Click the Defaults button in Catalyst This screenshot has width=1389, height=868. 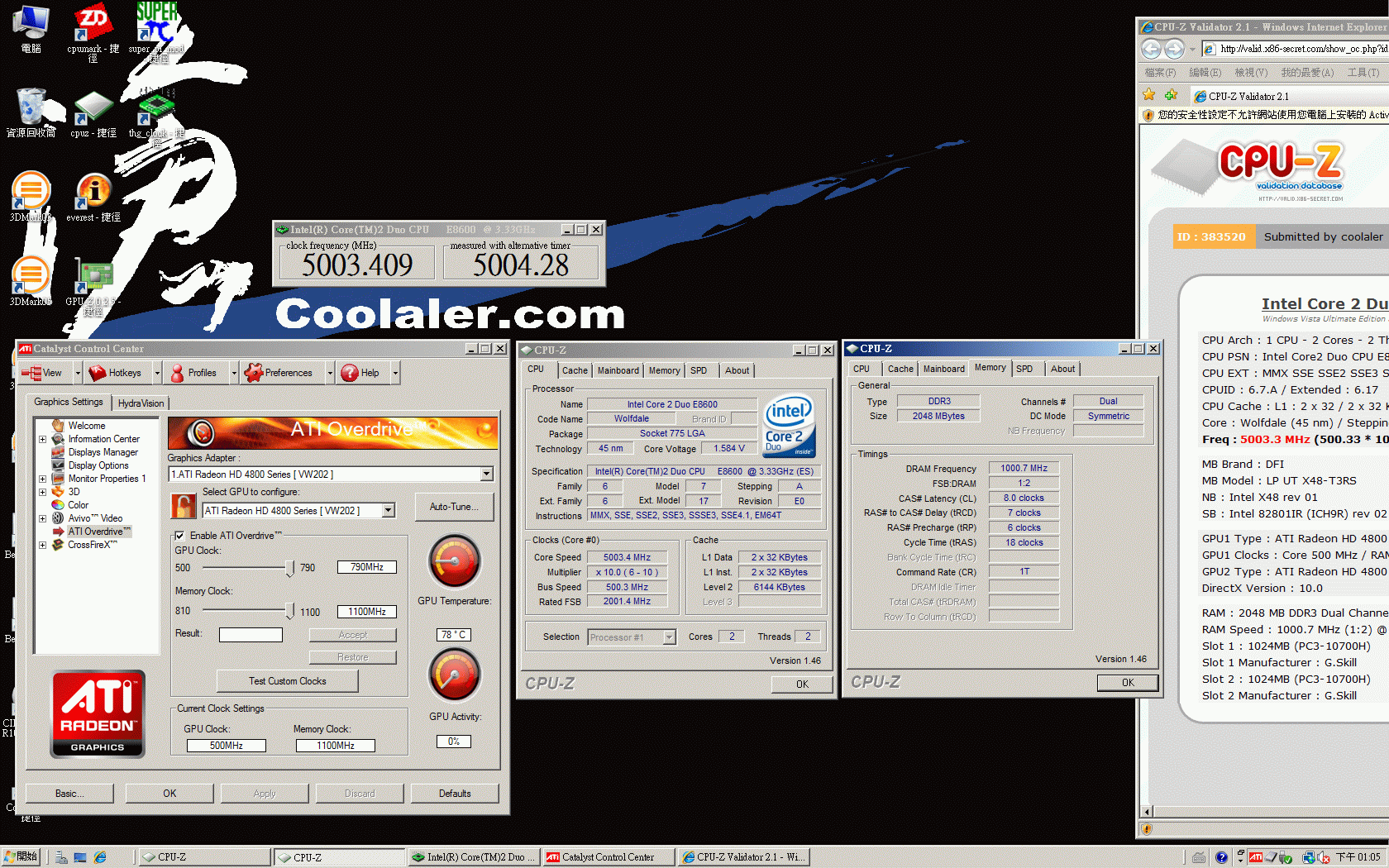pyautogui.click(x=455, y=794)
